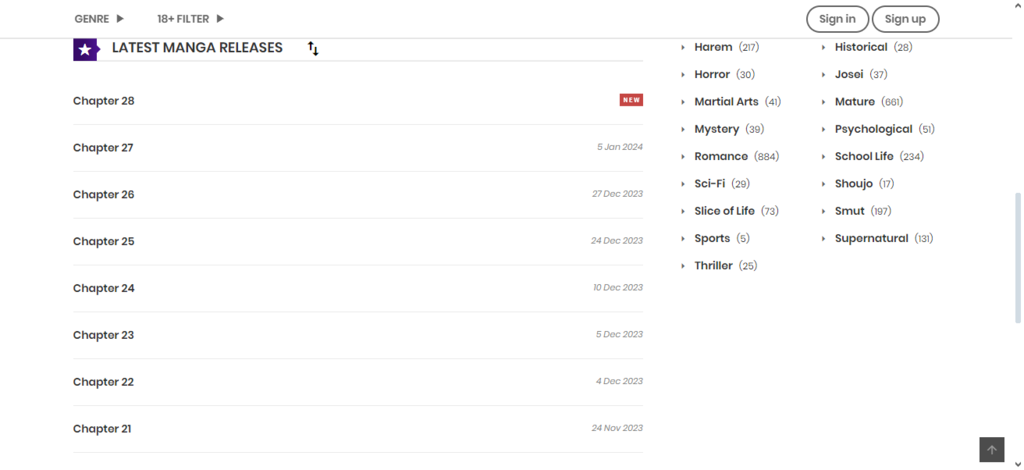
Task: Open Chapter 21 release
Action: (102, 429)
